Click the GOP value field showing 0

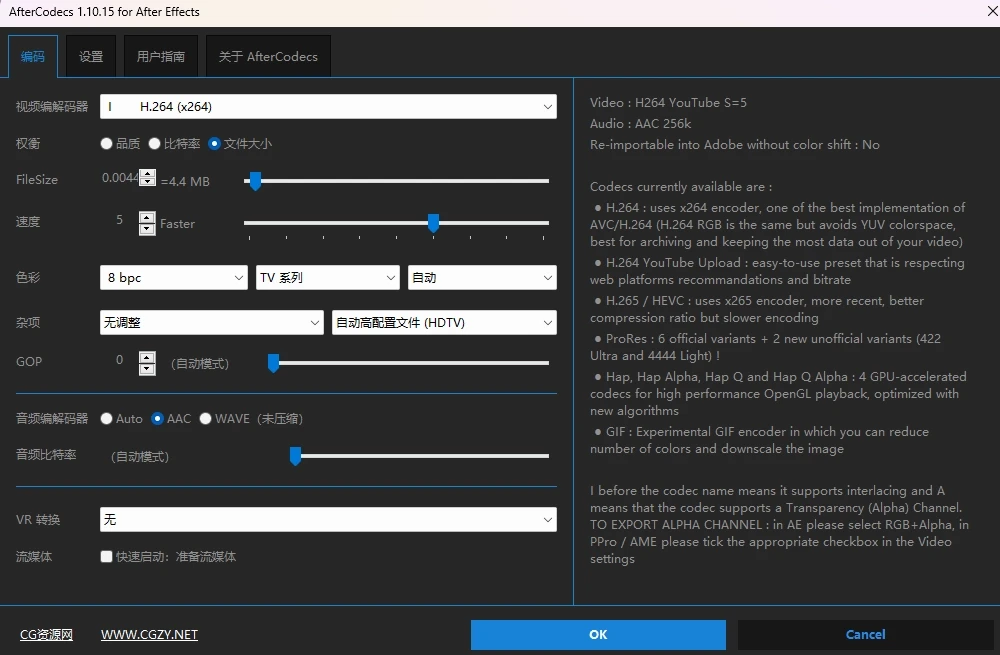(119, 360)
